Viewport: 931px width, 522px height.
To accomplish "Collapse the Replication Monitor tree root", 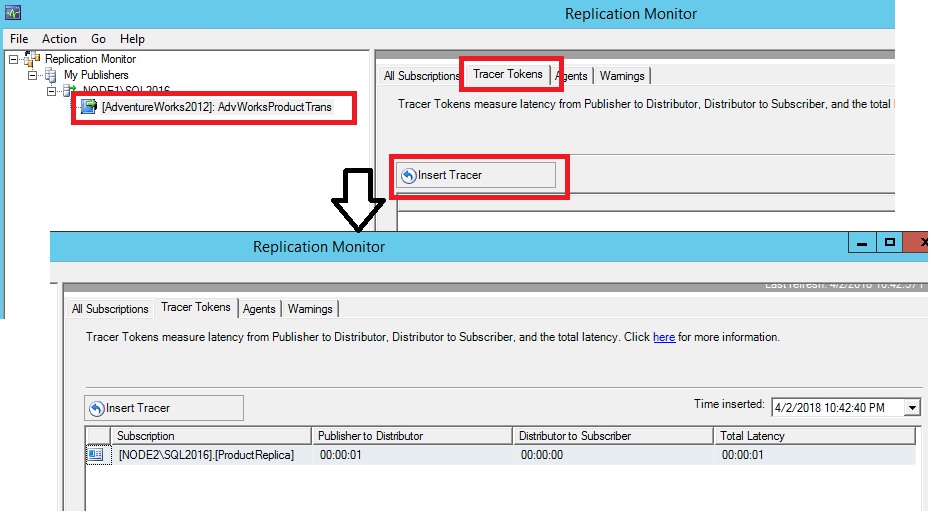I will (13, 60).
